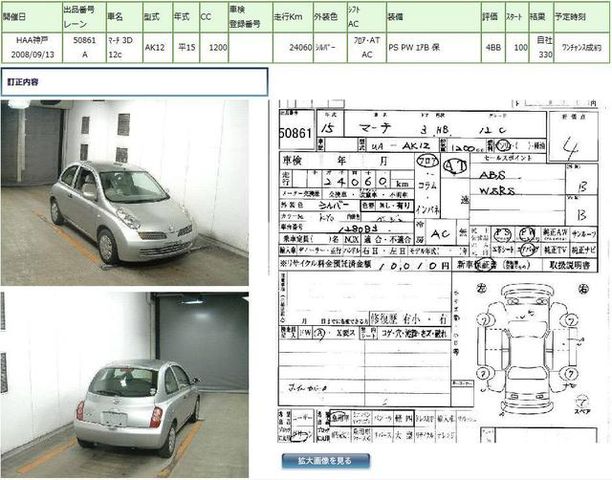
Task: Select lot number cell '50861'
Action: click(x=84, y=40)
